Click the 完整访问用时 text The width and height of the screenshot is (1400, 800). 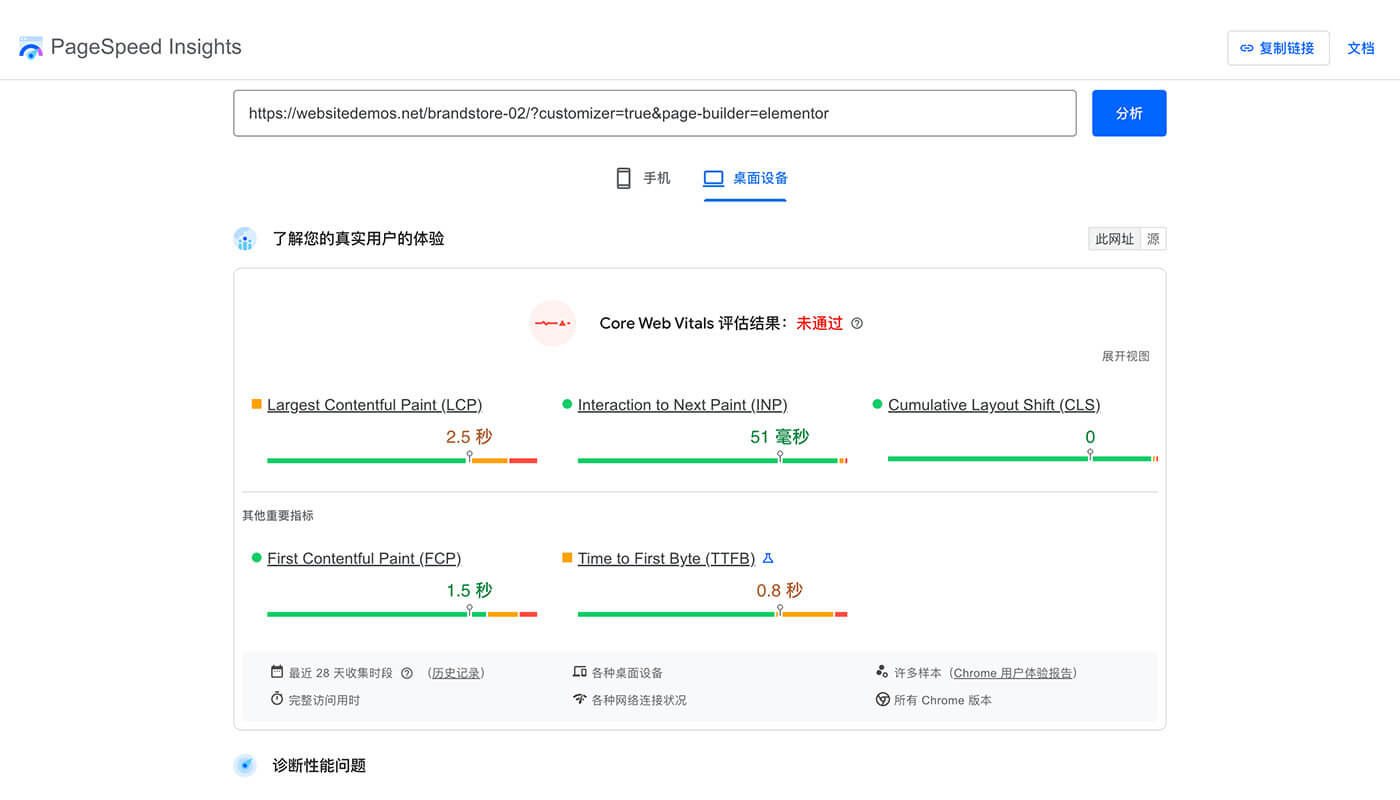pos(324,700)
